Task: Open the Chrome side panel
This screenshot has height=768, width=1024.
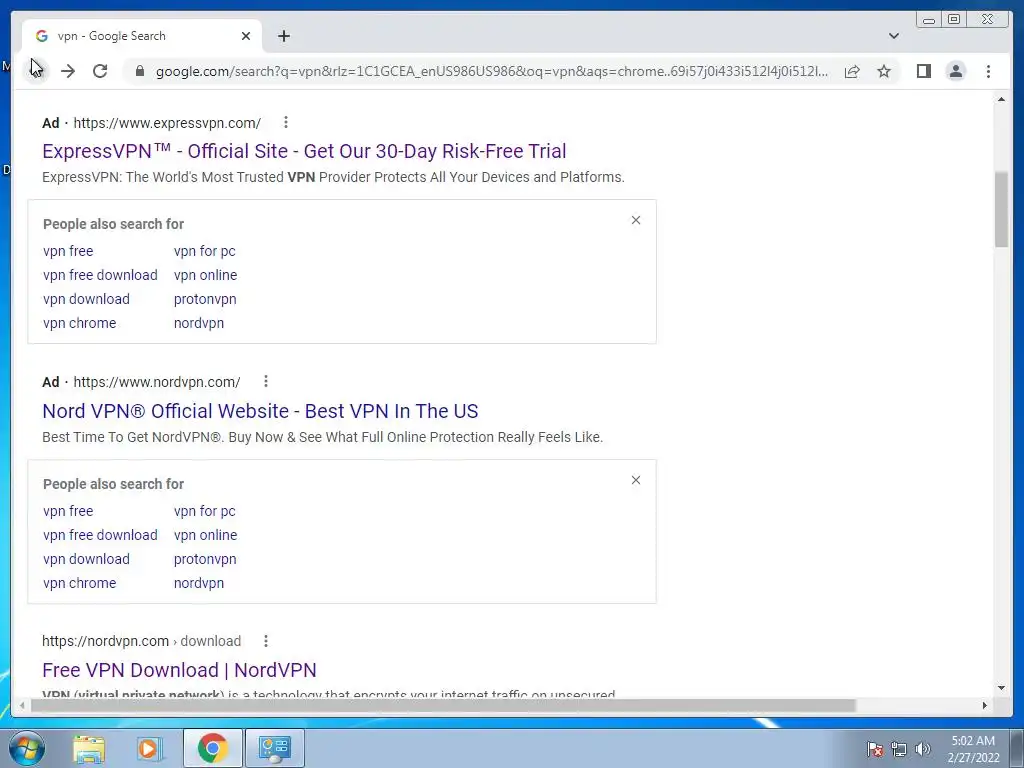Action: coord(923,71)
